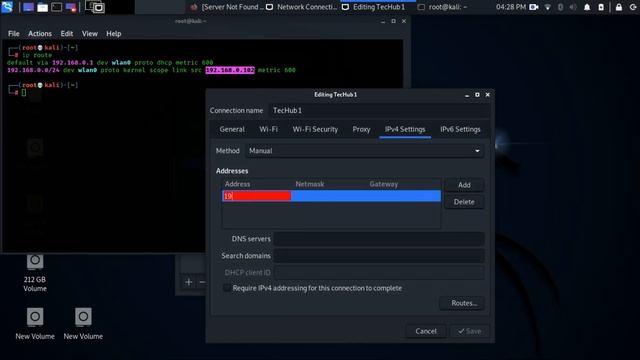Open the Routes… button
The height and width of the screenshot is (360, 640).
(462, 303)
